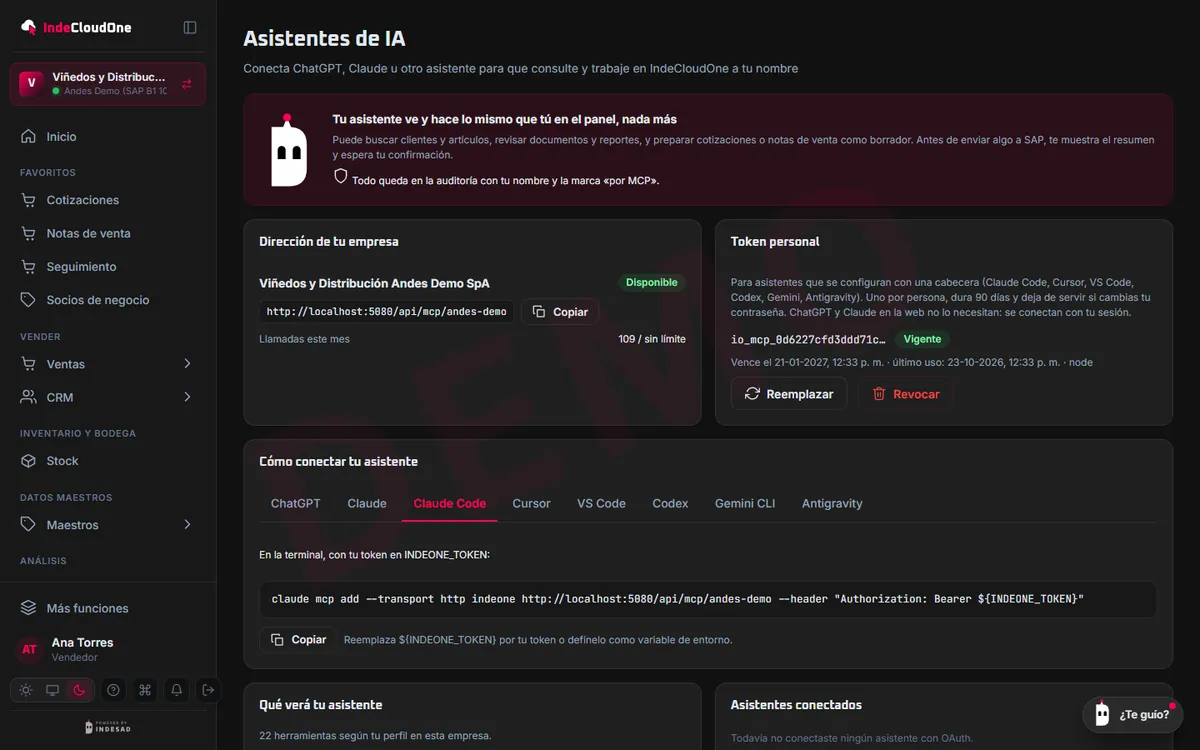
Task: Switch company using the swap arrows icon
Action: tap(187, 84)
